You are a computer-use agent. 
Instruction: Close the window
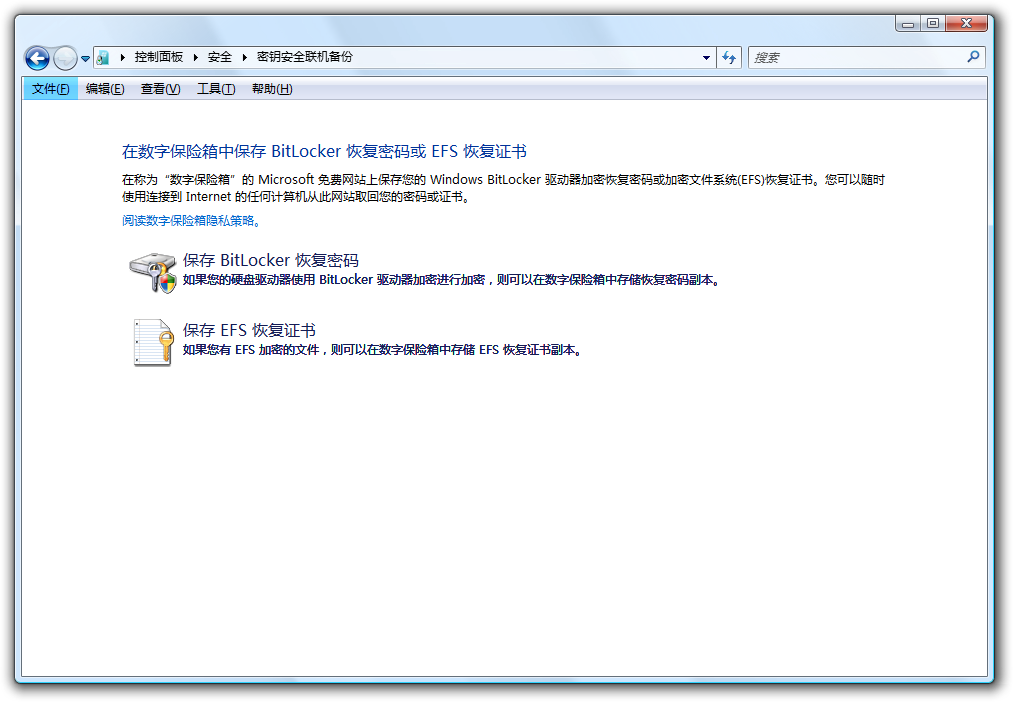point(966,23)
